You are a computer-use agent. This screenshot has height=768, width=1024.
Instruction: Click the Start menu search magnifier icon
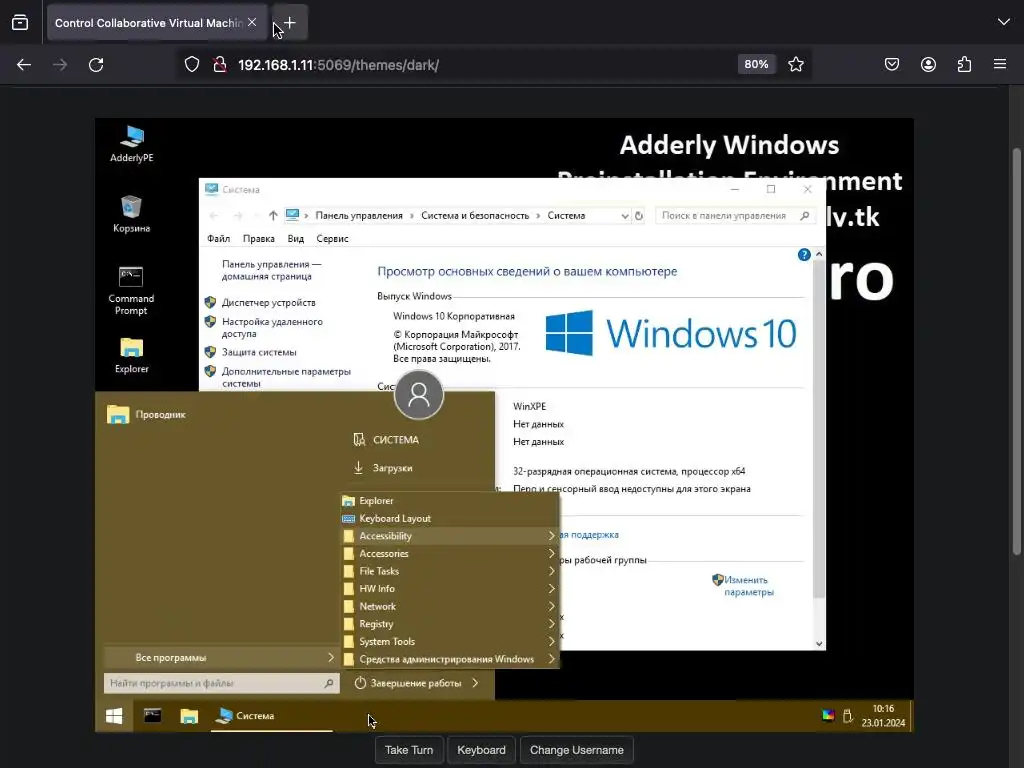[329, 683]
